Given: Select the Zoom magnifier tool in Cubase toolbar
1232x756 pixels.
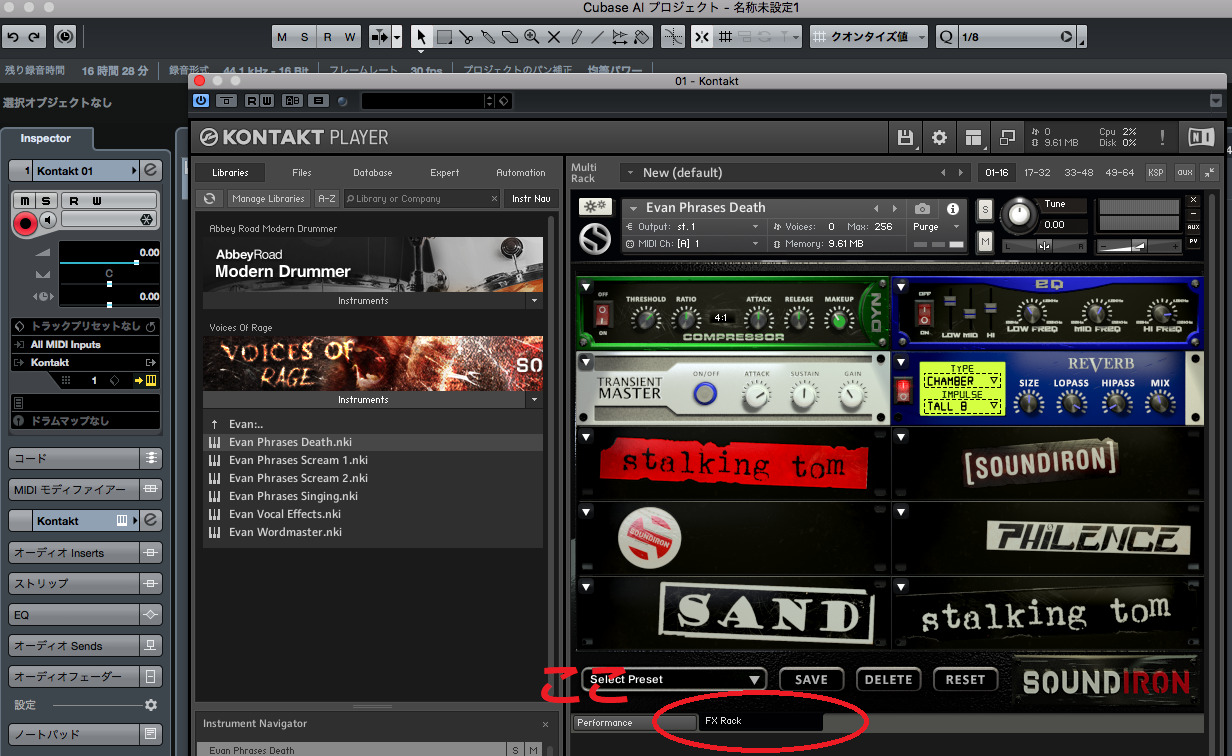Looking at the screenshot, I should click(532, 37).
